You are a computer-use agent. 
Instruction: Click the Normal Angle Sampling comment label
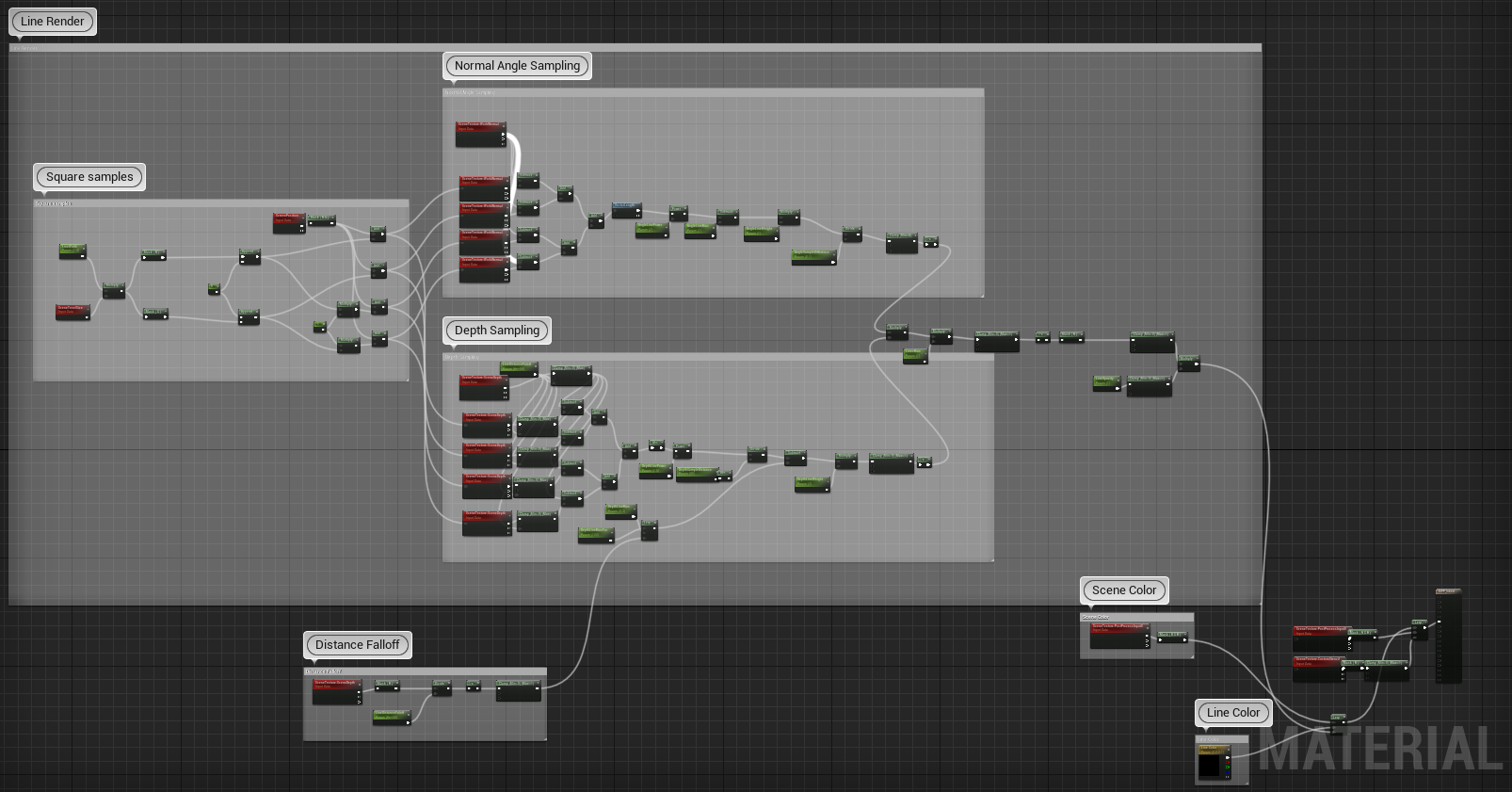tap(517, 66)
